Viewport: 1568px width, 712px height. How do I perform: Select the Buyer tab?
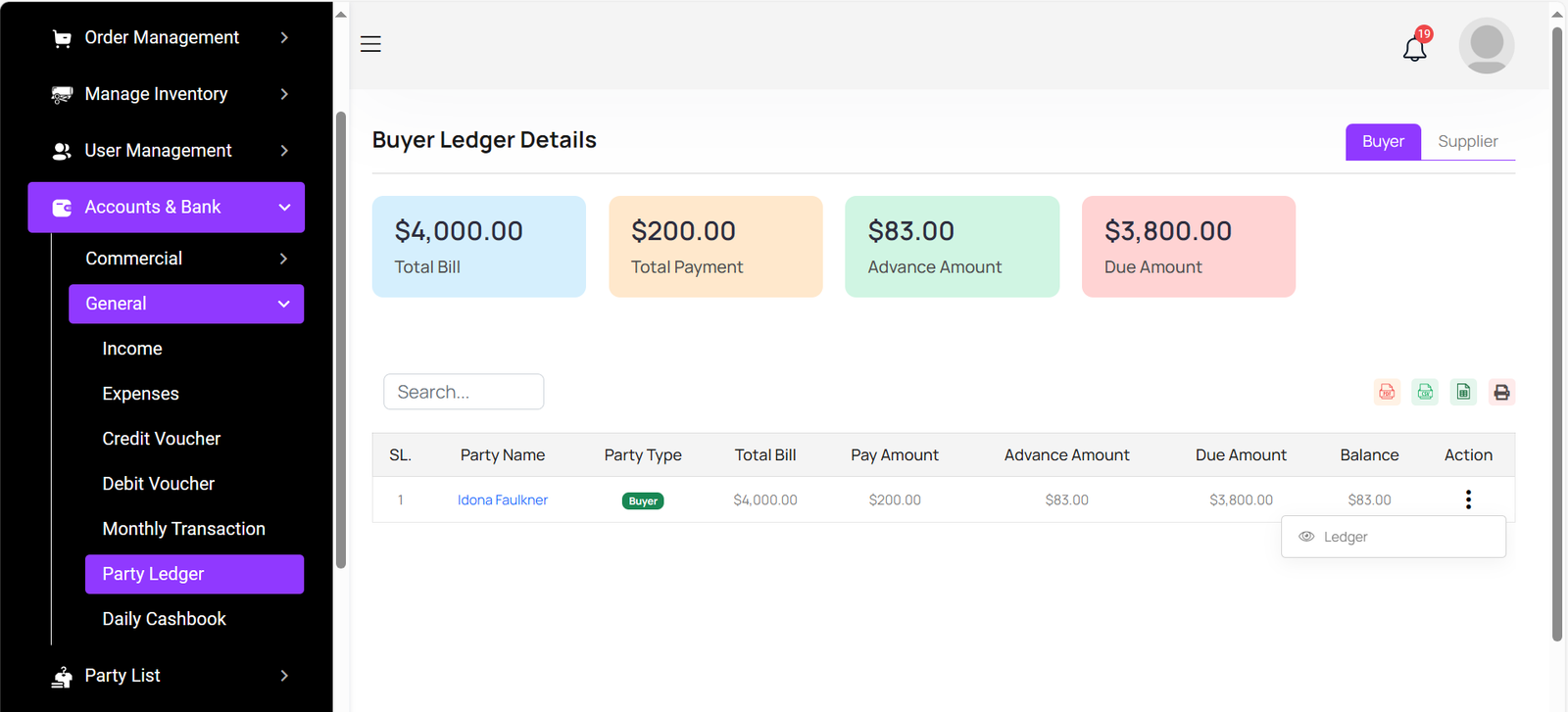[1382, 142]
